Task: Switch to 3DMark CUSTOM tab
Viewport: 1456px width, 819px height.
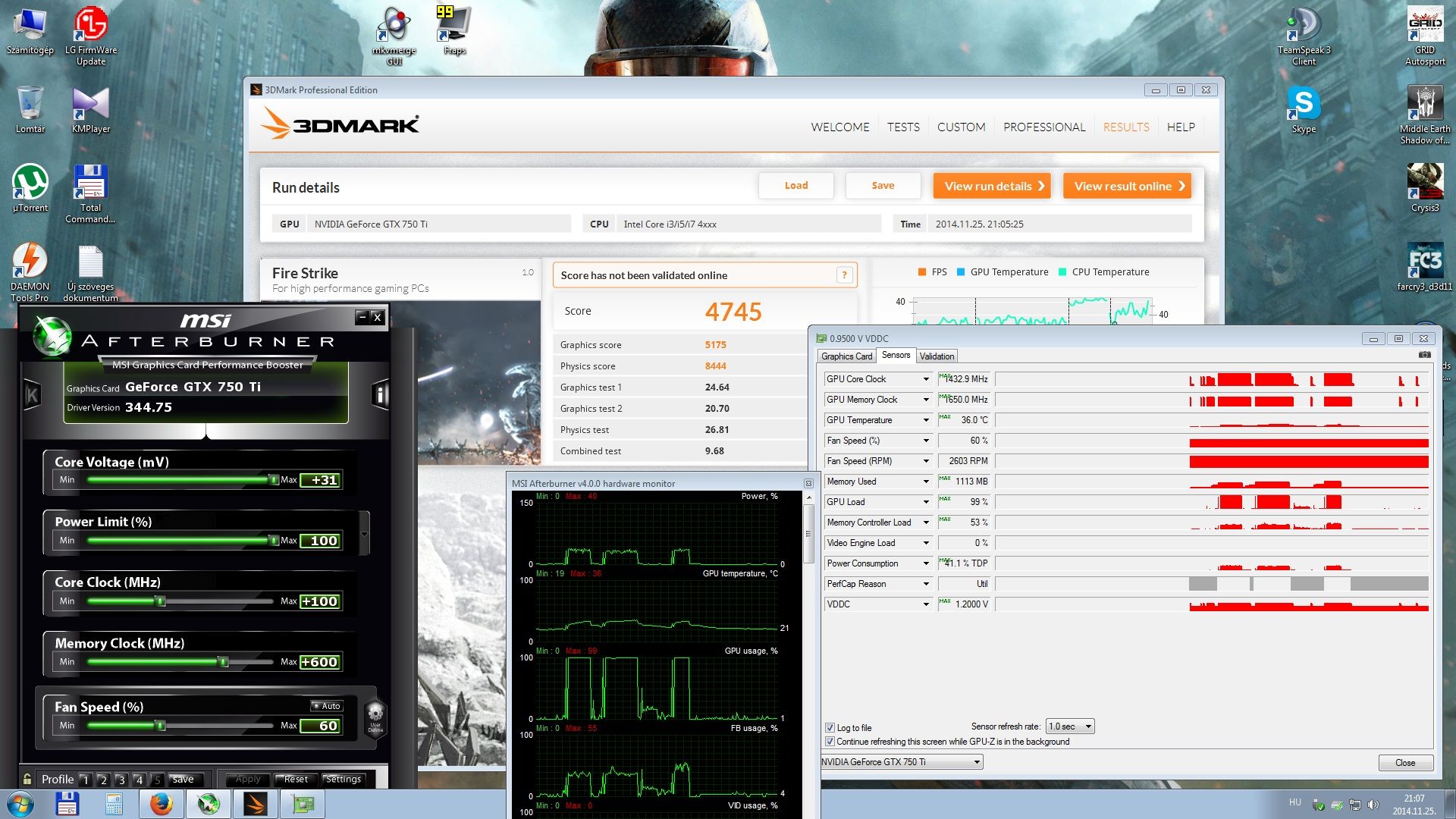Action: pyautogui.click(x=961, y=127)
